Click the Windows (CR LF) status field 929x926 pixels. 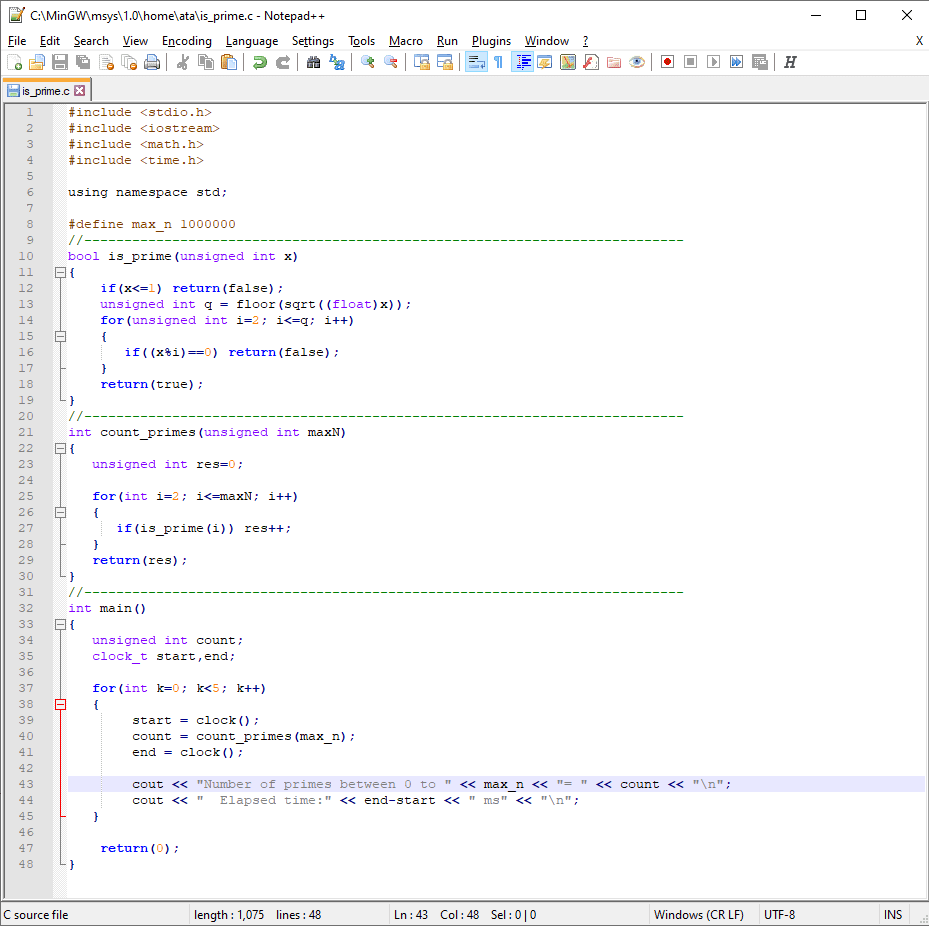tap(699, 915)
